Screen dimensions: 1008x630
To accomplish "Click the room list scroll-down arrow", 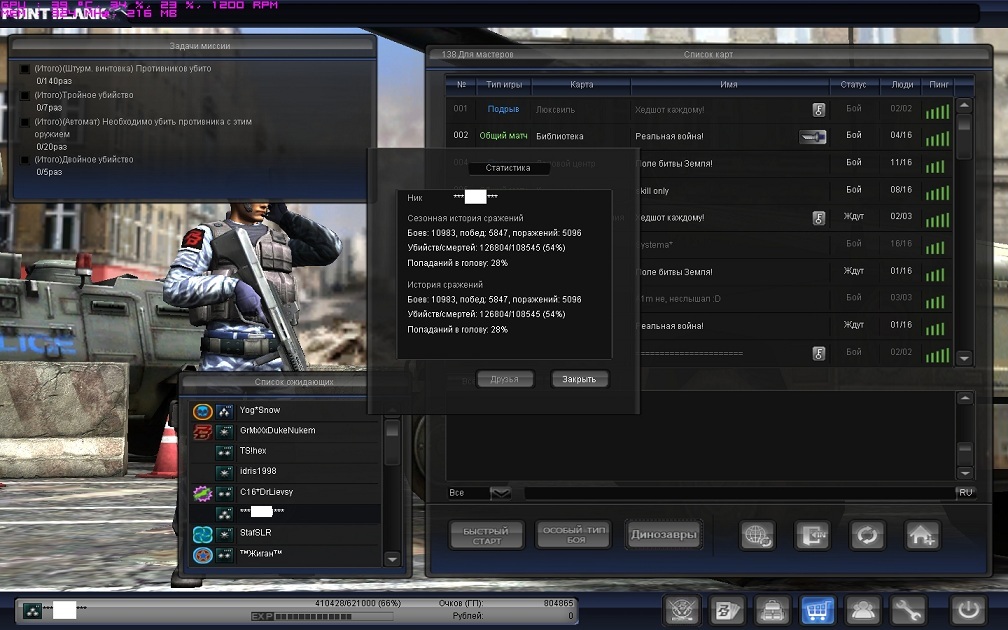I will coord(964,358).
